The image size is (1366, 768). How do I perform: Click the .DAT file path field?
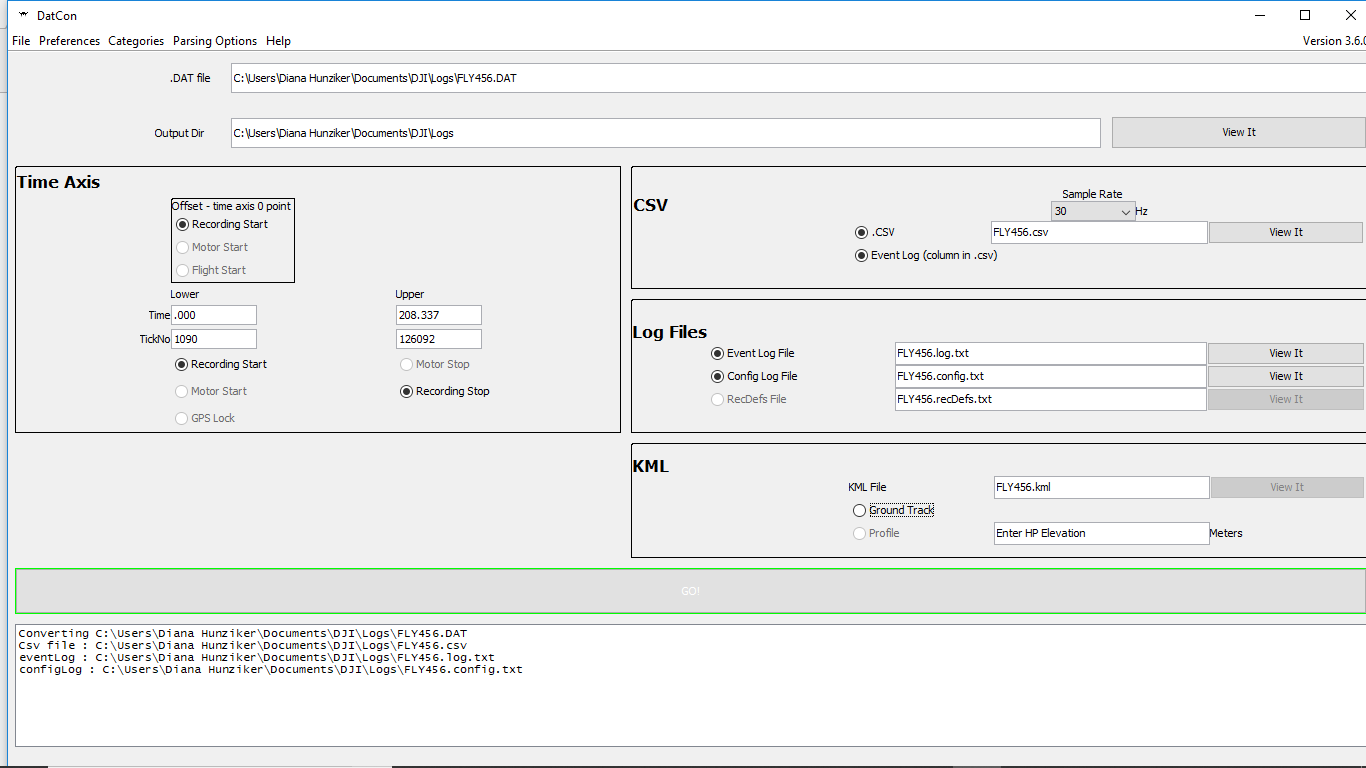click(x=798, y=78)
